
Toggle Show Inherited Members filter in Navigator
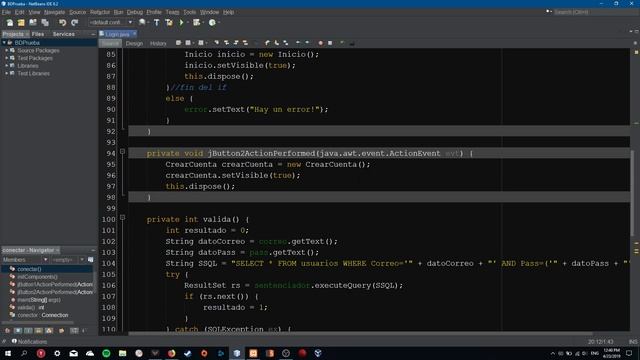click(7, 331)
